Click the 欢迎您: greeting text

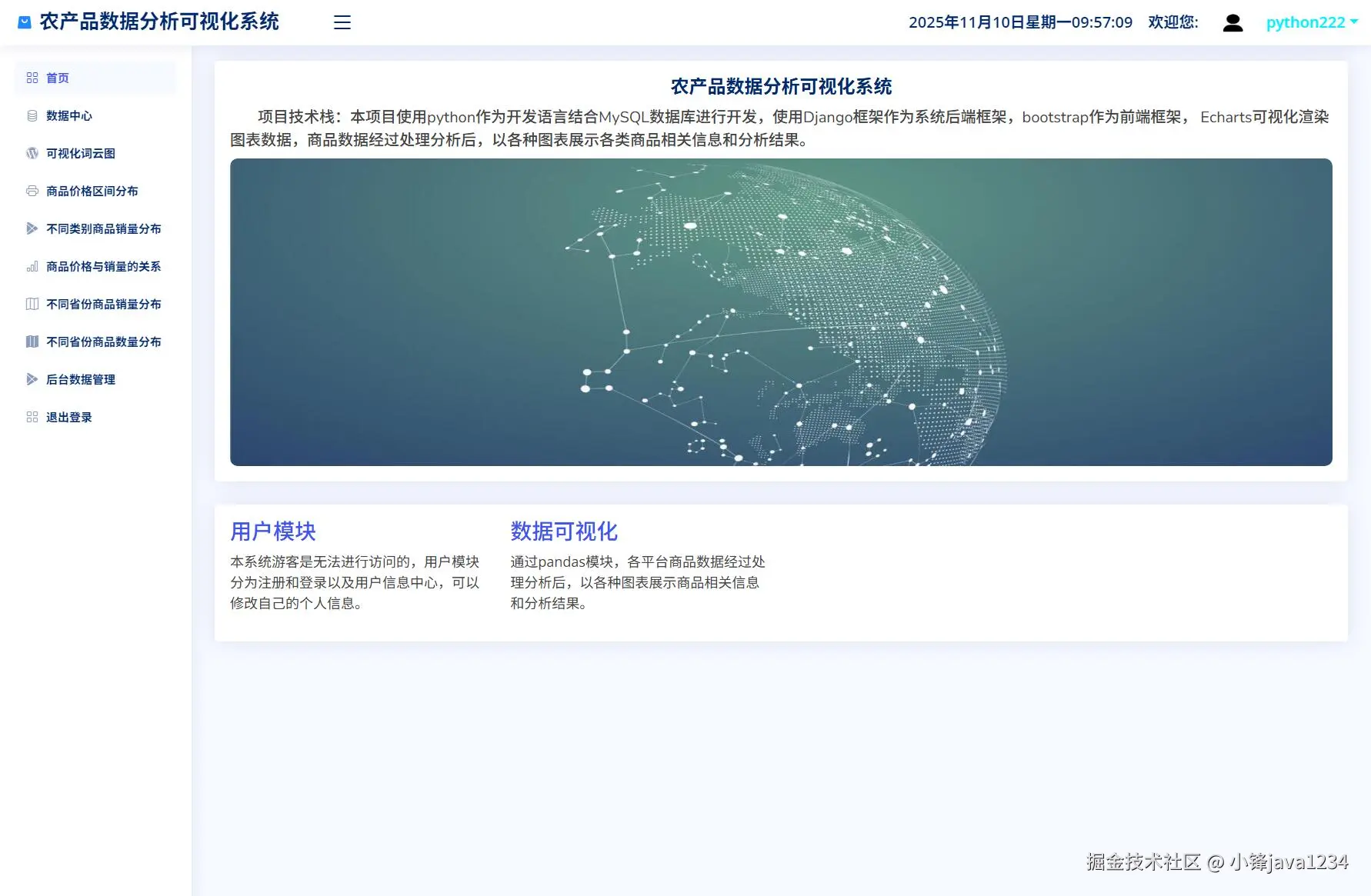tap(1173, 22)
